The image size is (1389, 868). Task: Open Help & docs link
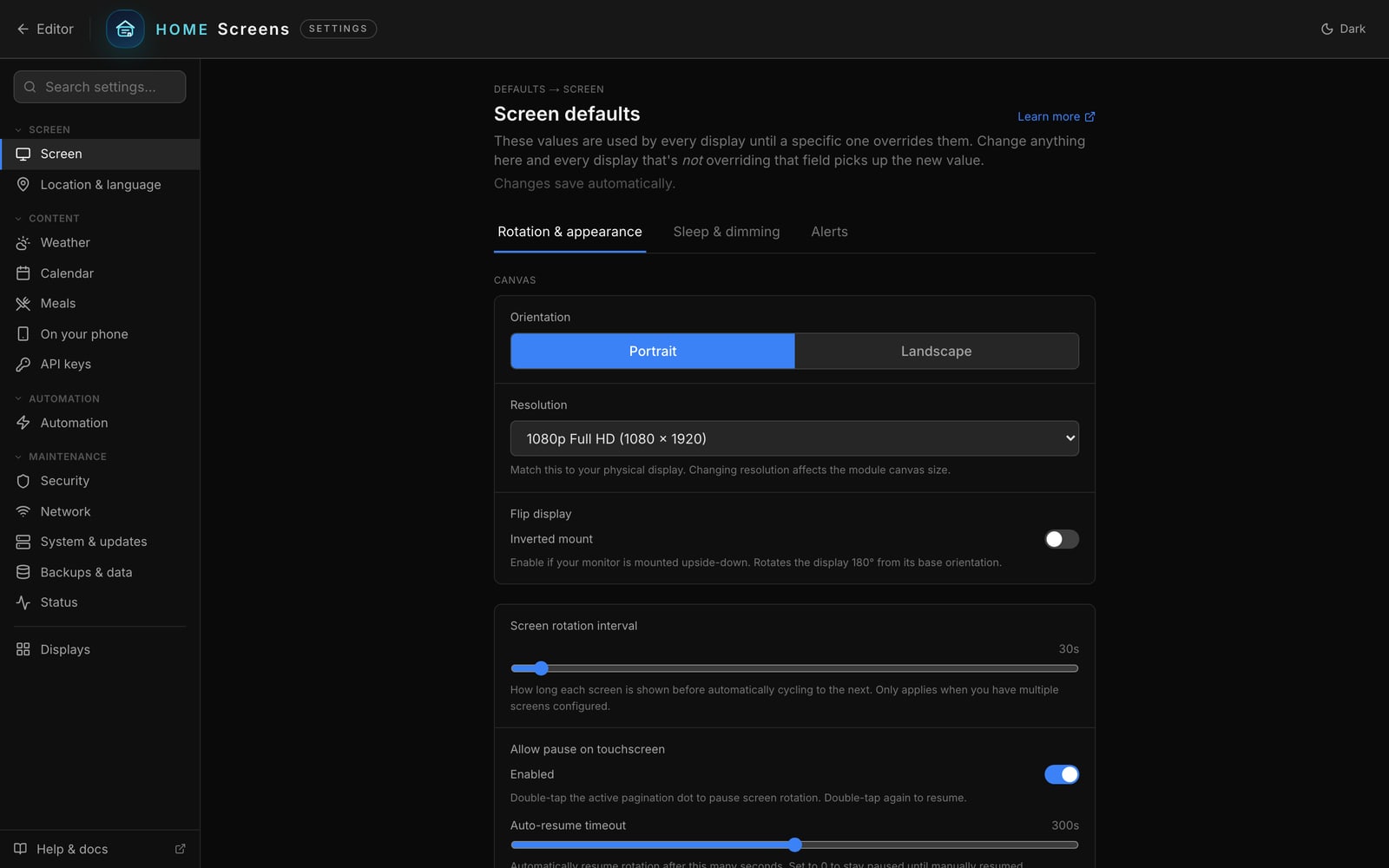point(100,849)
